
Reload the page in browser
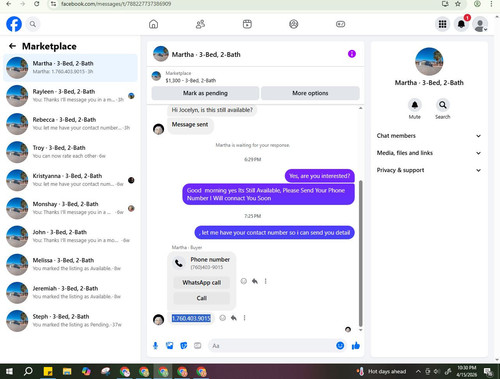click(37, 4)
